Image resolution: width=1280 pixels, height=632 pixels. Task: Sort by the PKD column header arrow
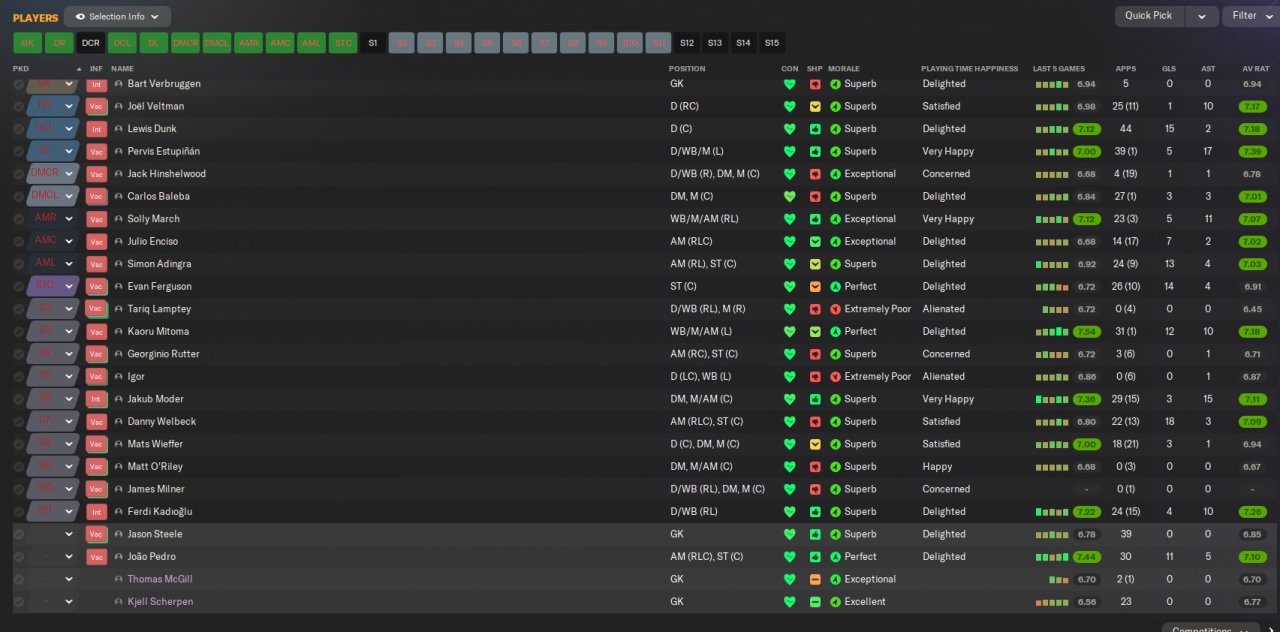(x=79, y=69)
